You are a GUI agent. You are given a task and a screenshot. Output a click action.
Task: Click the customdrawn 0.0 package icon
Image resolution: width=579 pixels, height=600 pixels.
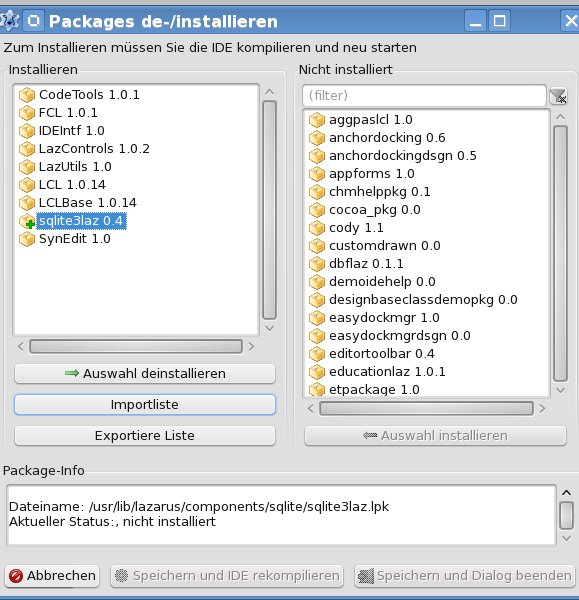coord(317,246)
